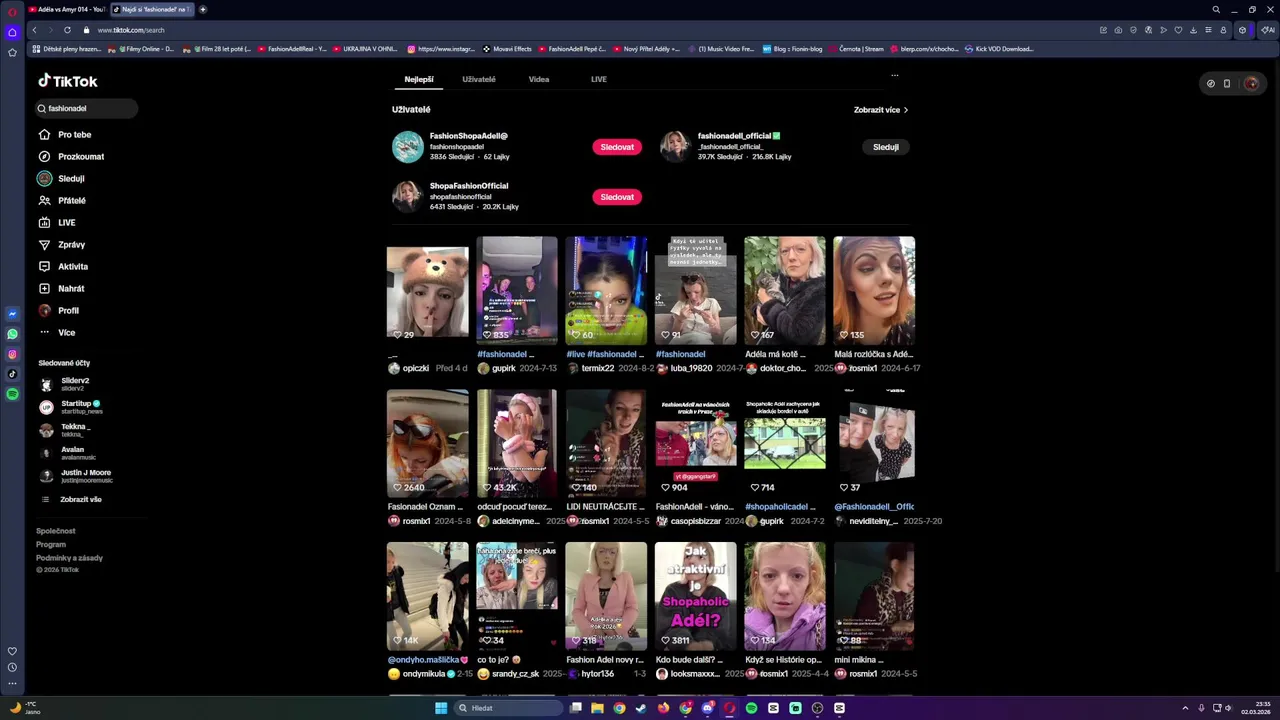Click Opera snapshot camera icon in toolbar
The height and width of the screenshot is (720, 1280).
pos(1118,30)
